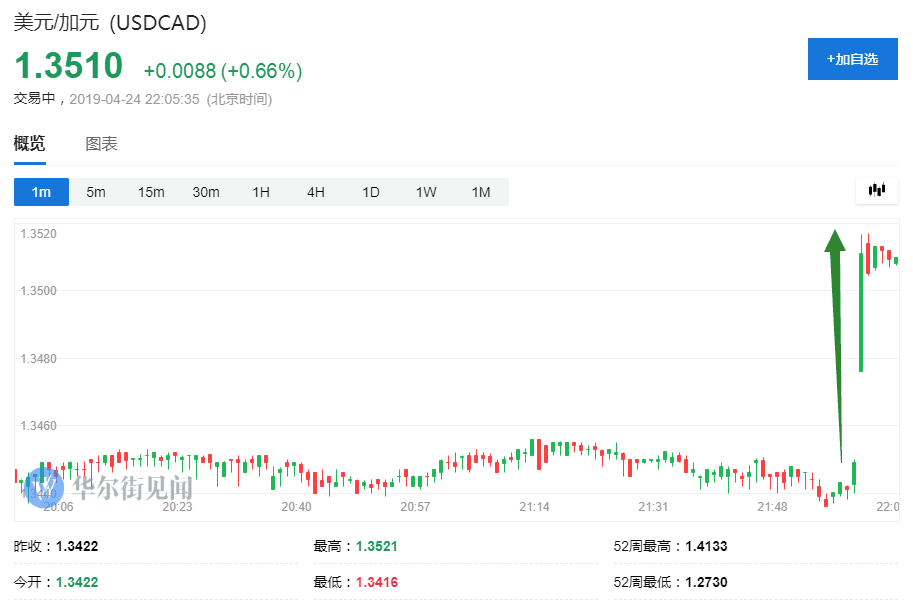913x609 pixels.
Task: Select the 1m timeframe
Action: 41,192
